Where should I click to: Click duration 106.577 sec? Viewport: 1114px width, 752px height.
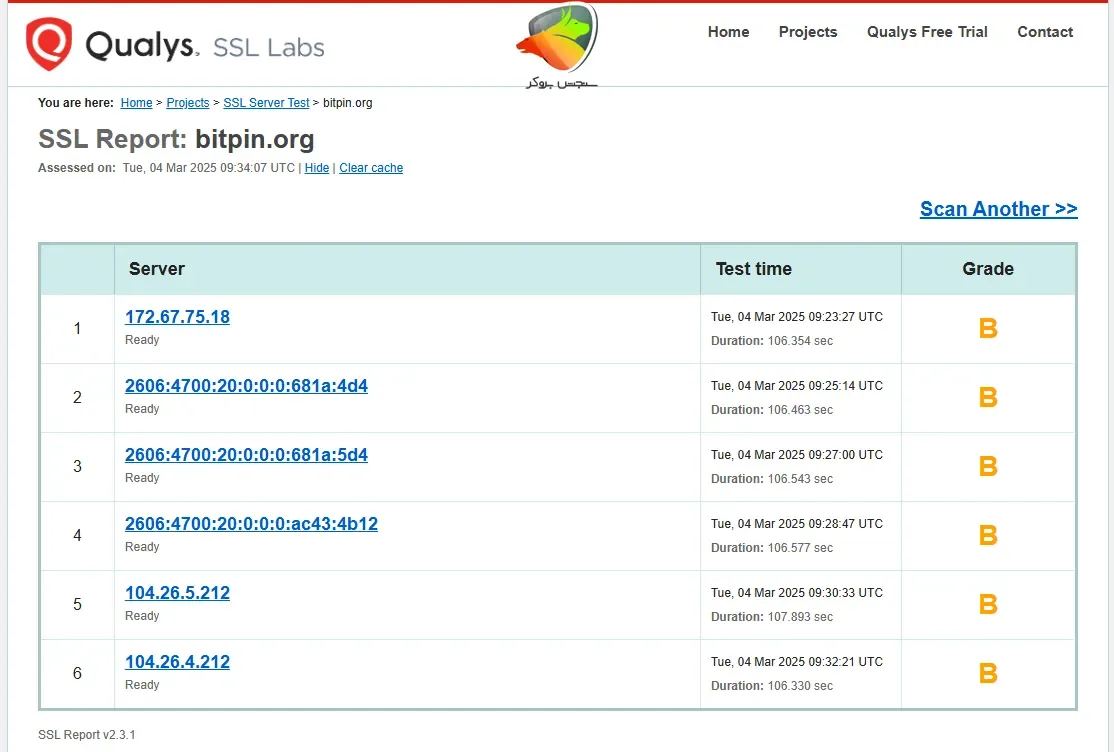772,548
